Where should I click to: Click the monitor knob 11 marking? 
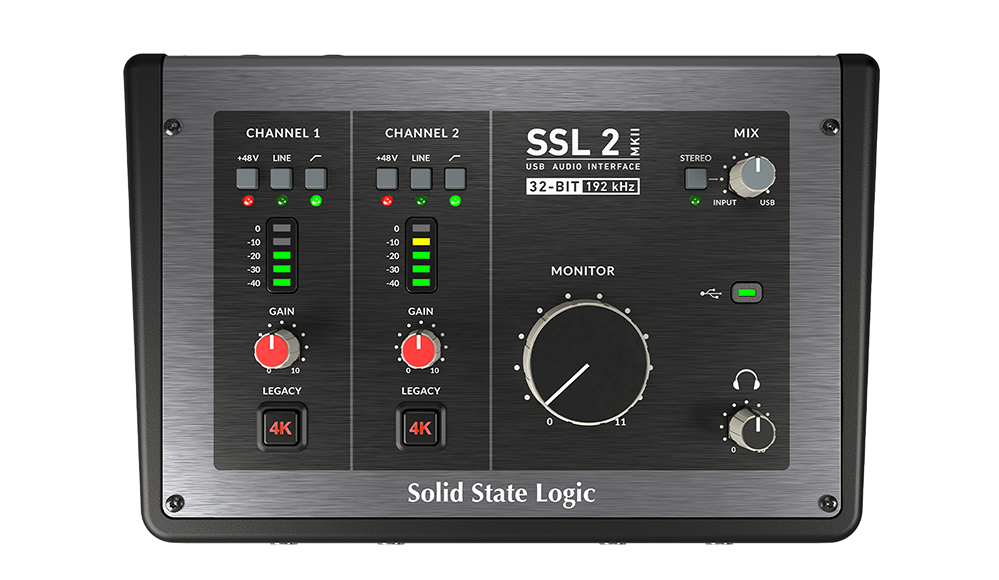point(620,422)
